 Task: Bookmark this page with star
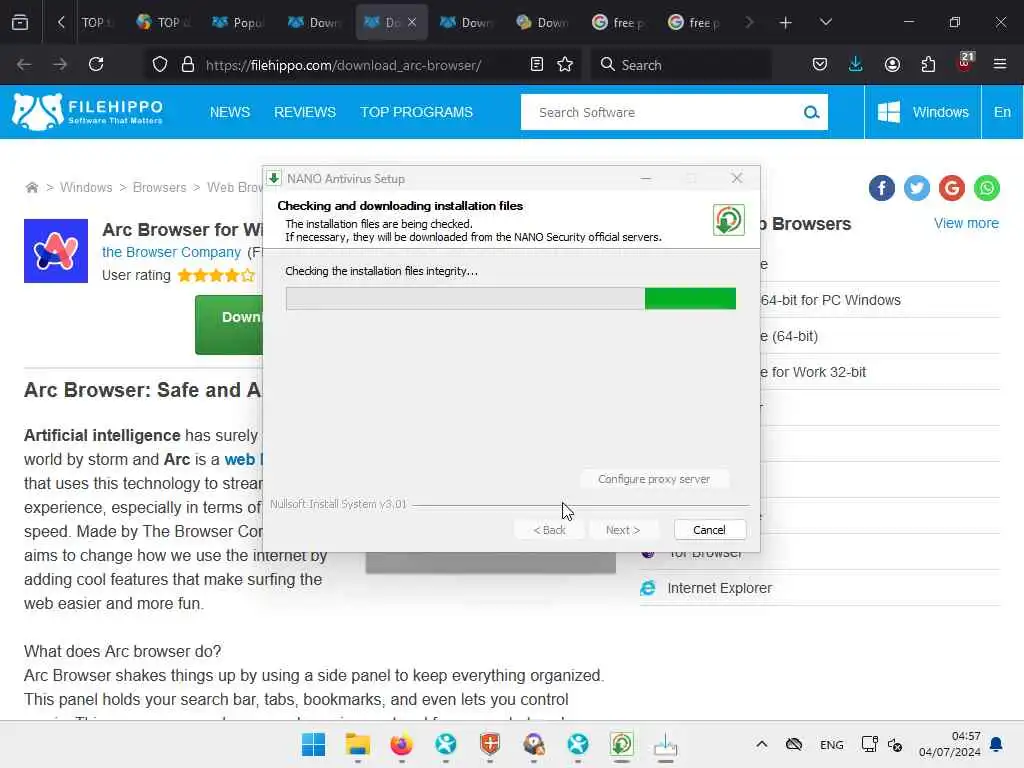[565, 64]
